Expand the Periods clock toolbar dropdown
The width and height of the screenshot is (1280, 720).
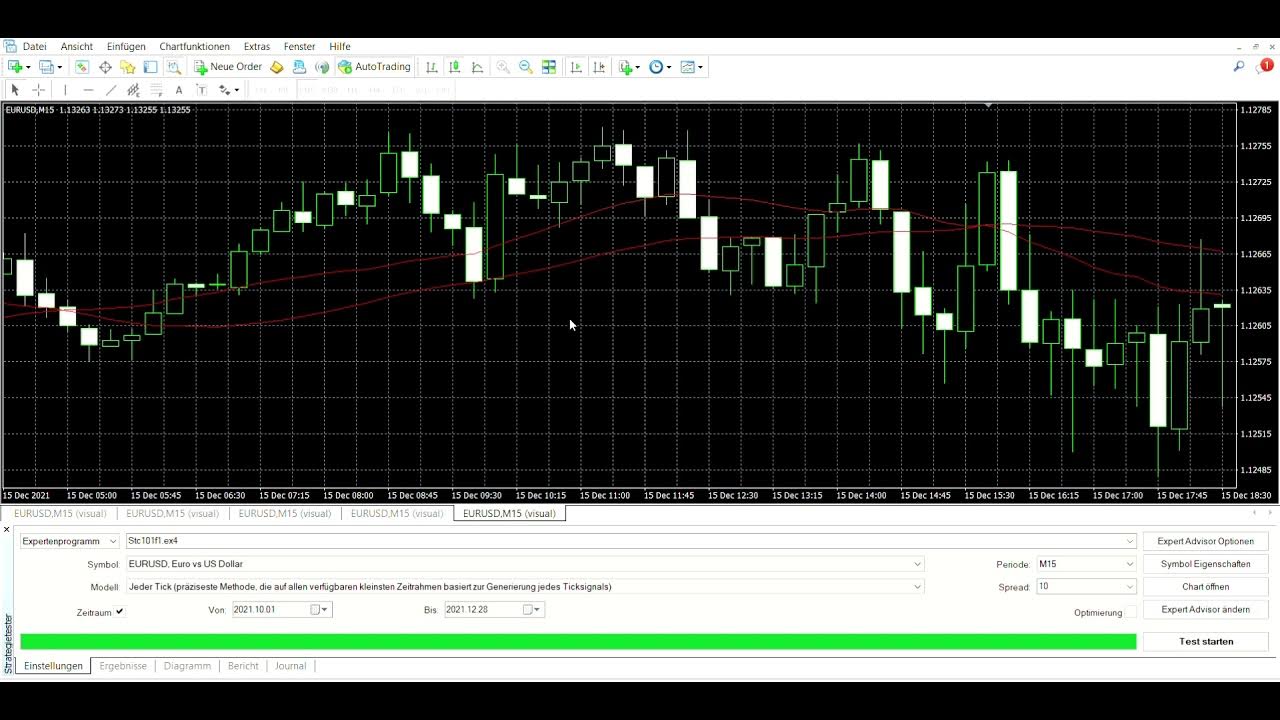coord(669,67)
